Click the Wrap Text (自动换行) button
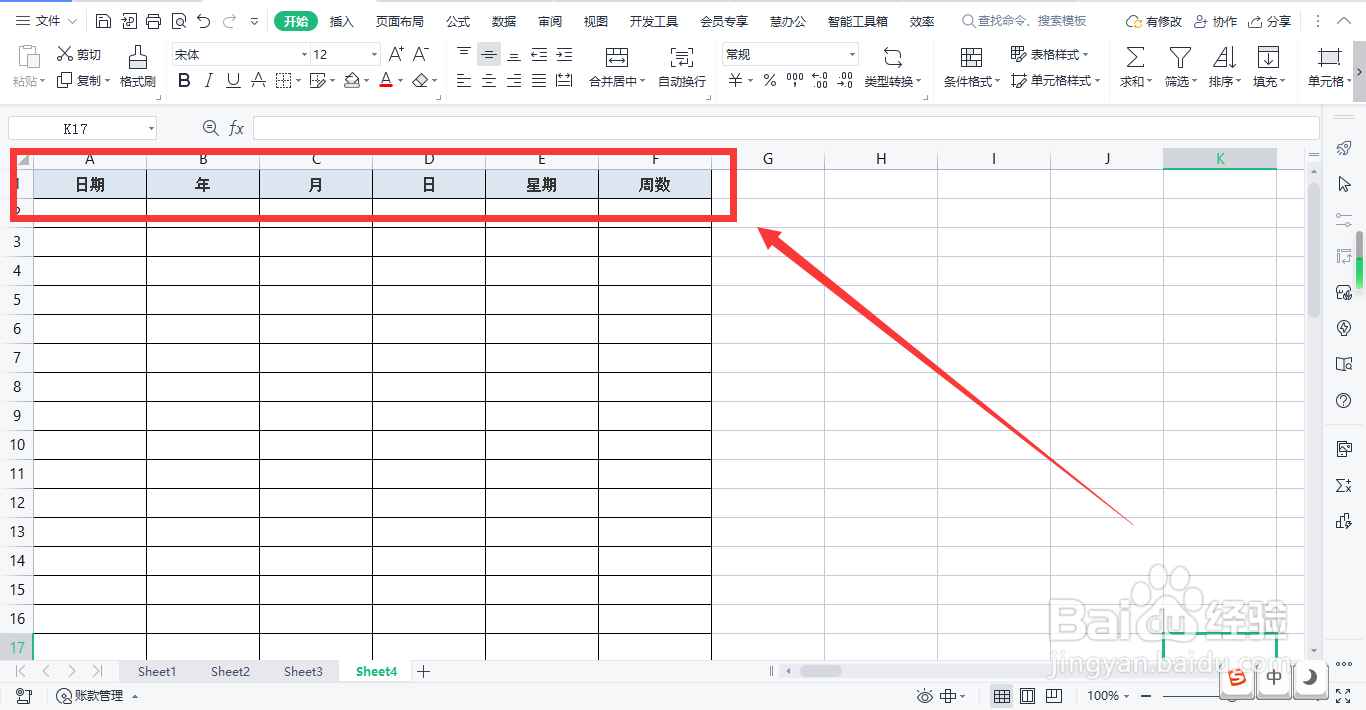Screen dimensions: 1366x710 (x=682, y=67)
